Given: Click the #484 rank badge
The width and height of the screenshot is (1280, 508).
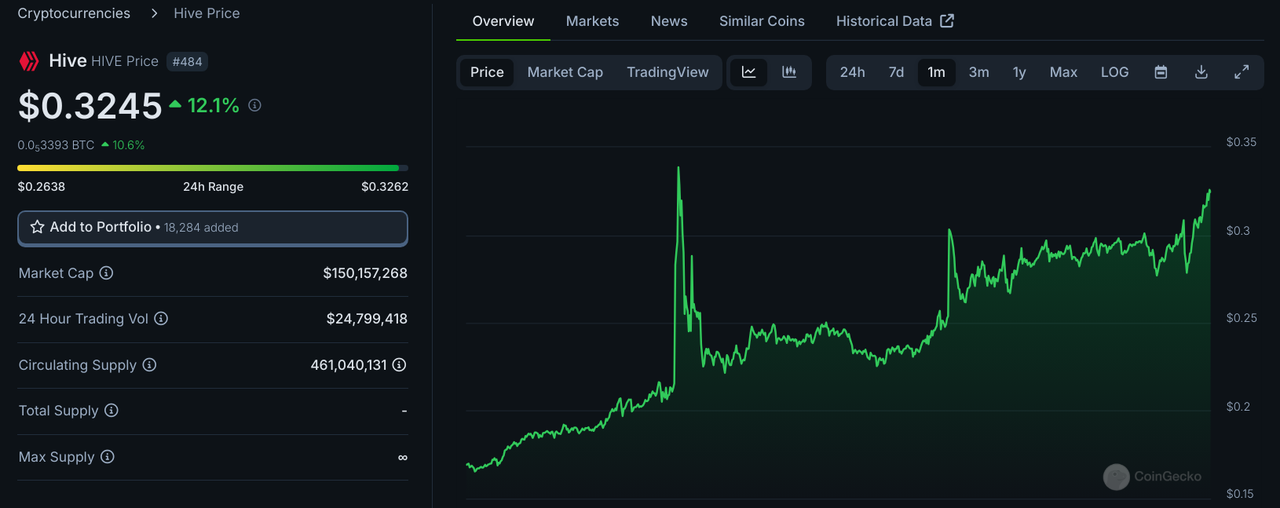Looking at the screenshot, I should pos(187,62).
